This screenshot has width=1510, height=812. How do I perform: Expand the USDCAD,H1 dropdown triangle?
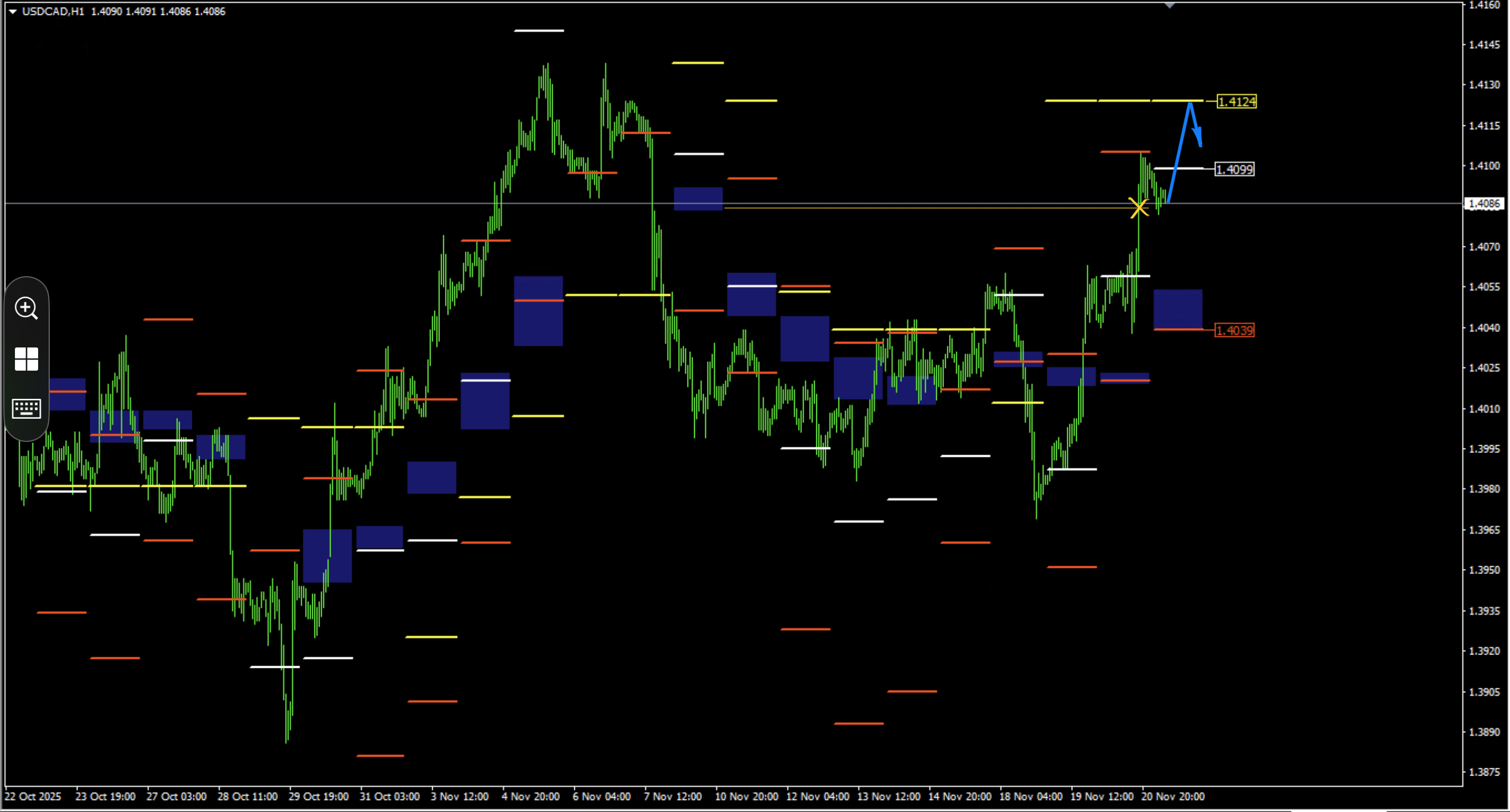click(x=12, y=11)
